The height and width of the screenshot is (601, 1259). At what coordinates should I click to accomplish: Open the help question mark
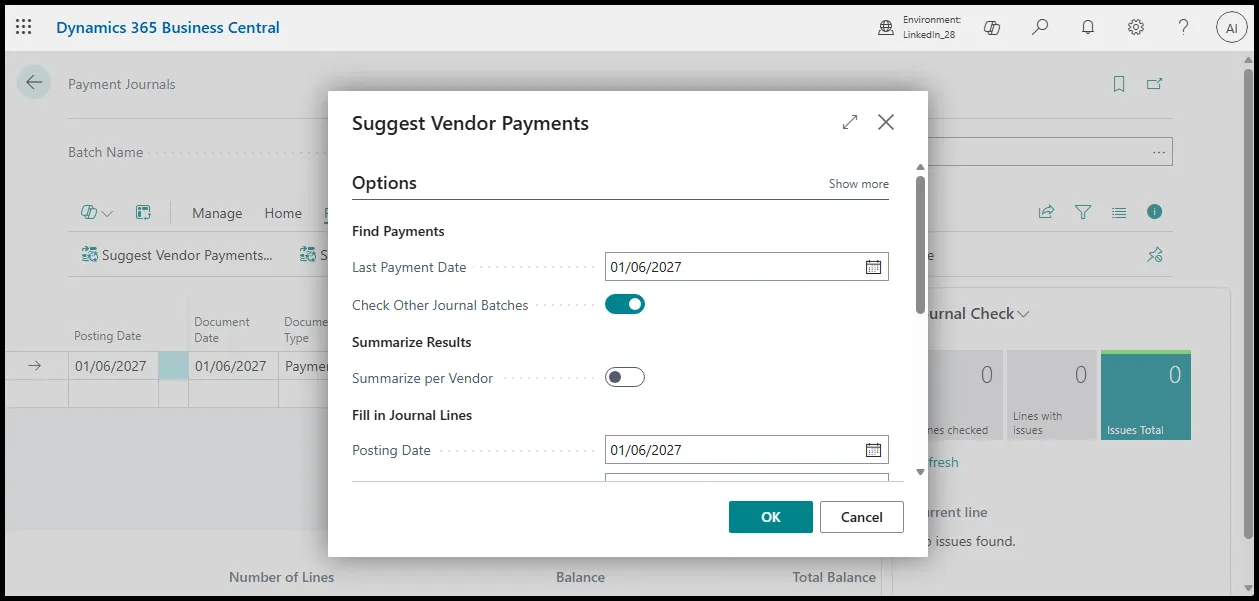pos(1184,28)
